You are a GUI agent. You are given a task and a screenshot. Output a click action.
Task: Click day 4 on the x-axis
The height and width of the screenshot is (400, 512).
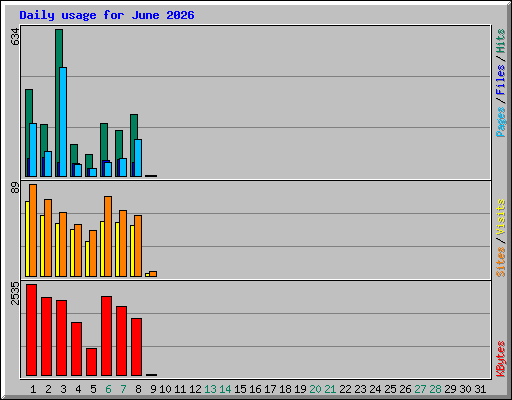[78, 389]
